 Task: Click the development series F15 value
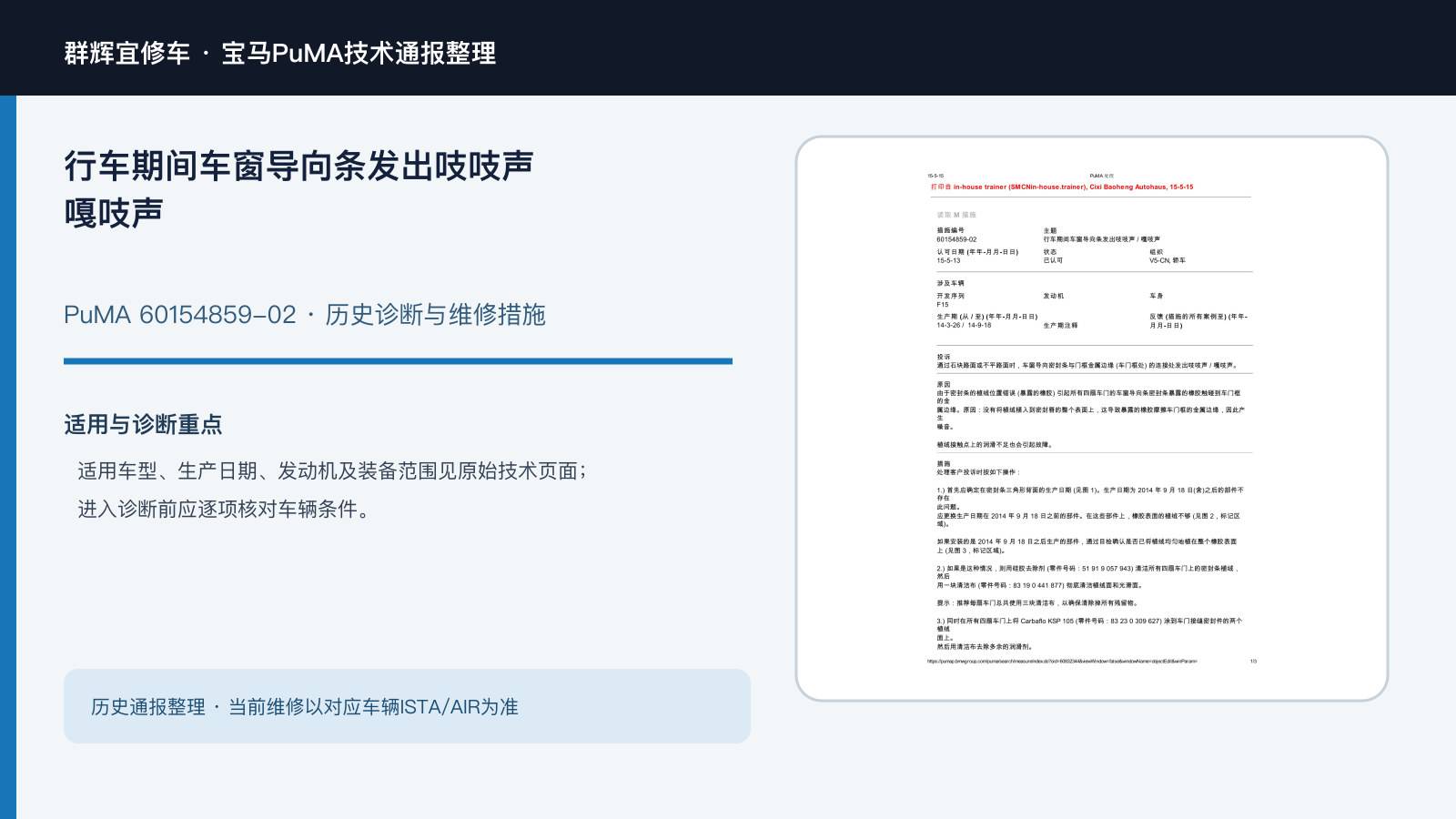pyautogui.click(x=943, y=304)
